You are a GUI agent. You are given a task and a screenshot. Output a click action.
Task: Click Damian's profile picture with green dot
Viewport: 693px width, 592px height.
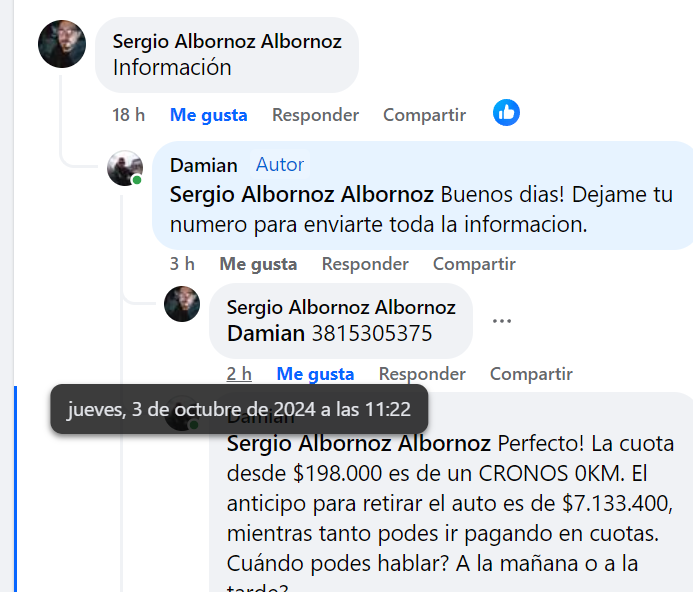(125, 168)
